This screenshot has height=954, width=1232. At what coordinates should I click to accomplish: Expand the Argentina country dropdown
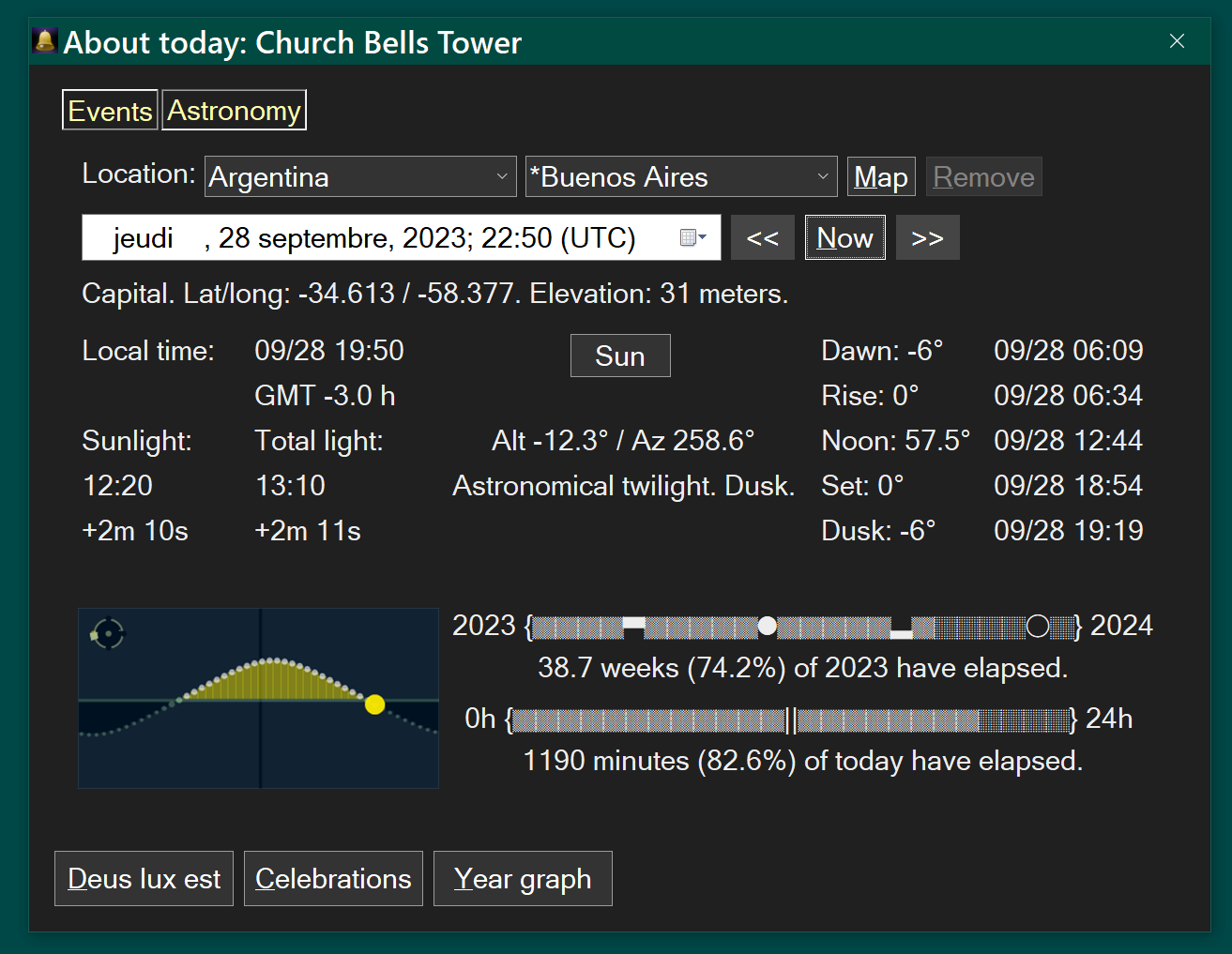point(360,177)
